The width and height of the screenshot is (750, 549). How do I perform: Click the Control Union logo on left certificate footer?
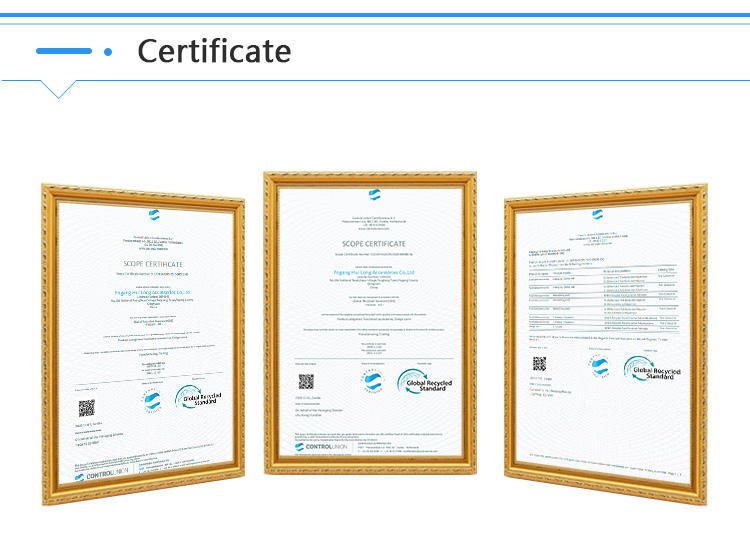(x=101, y=475)
